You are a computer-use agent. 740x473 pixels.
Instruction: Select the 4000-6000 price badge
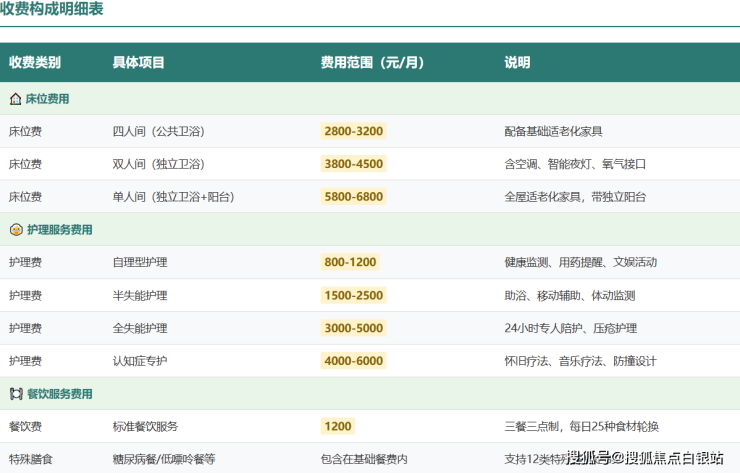(x=353, y=361)
